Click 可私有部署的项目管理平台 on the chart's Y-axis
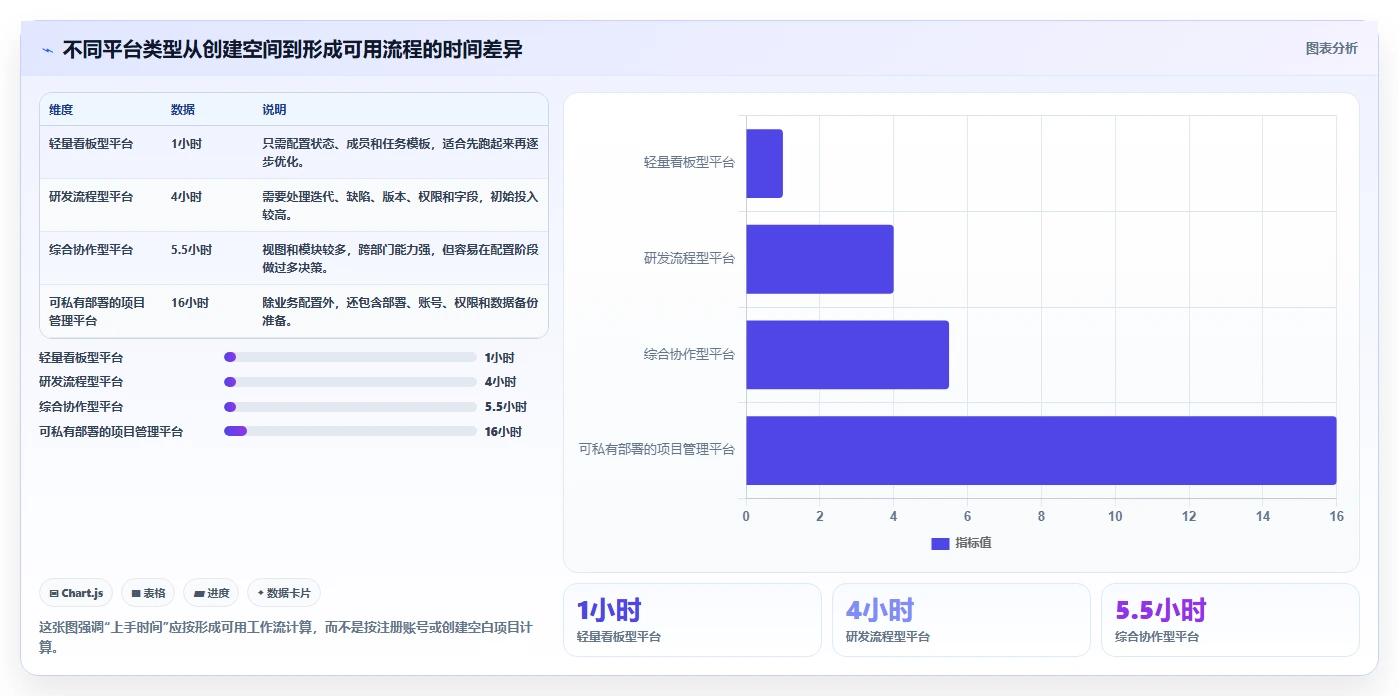1399x696 pixels. coord(657,450)
